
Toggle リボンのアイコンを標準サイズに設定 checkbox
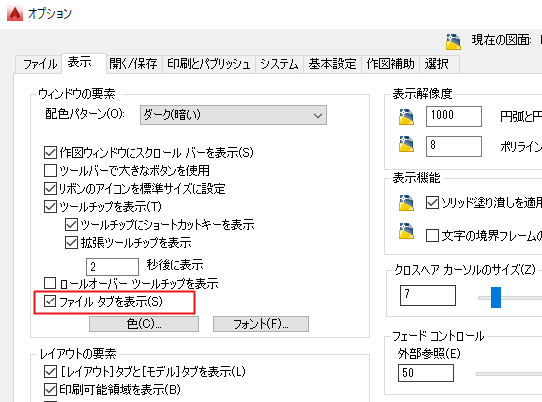point(50,188)
